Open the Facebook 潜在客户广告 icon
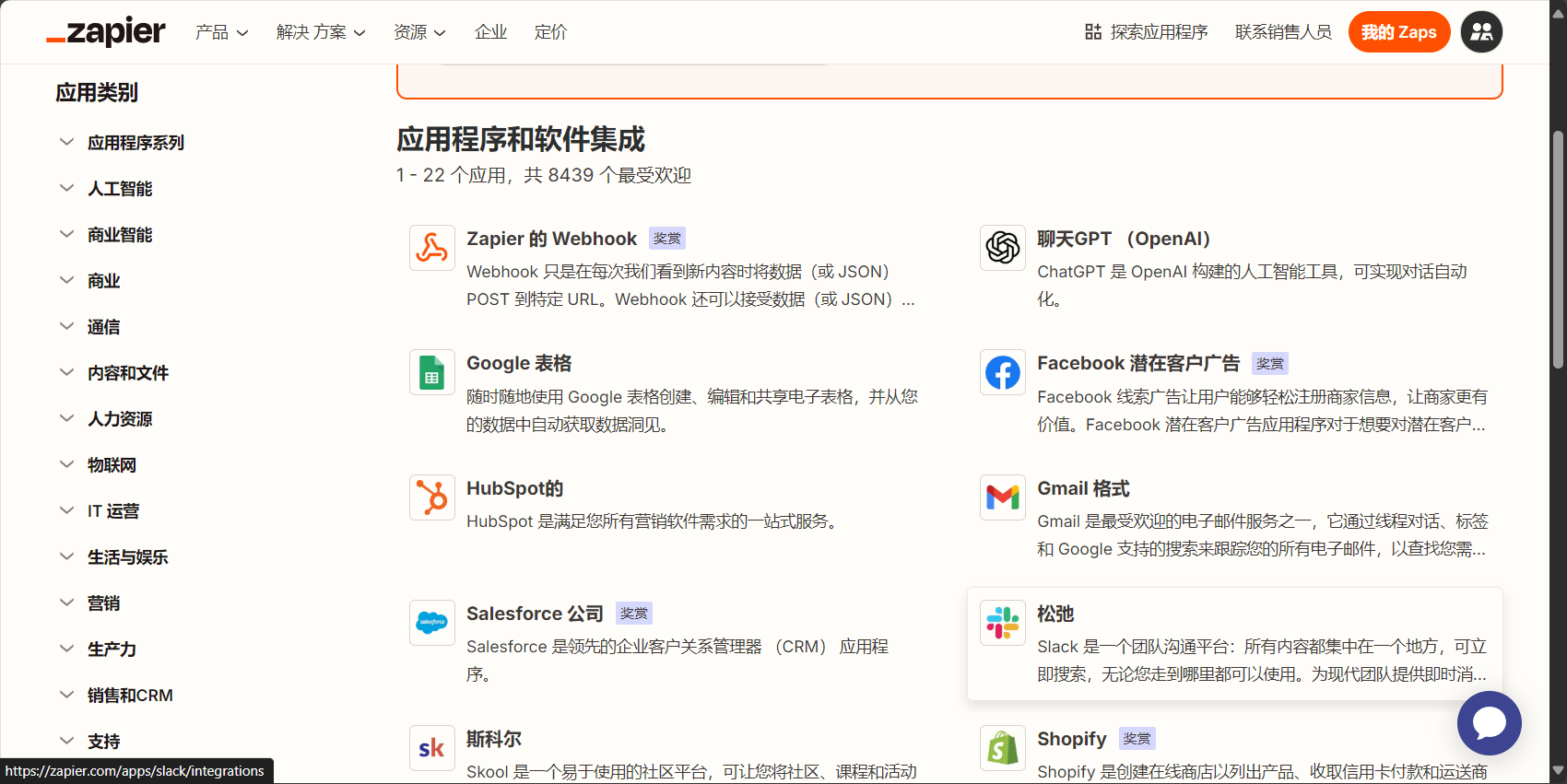 1003,372
